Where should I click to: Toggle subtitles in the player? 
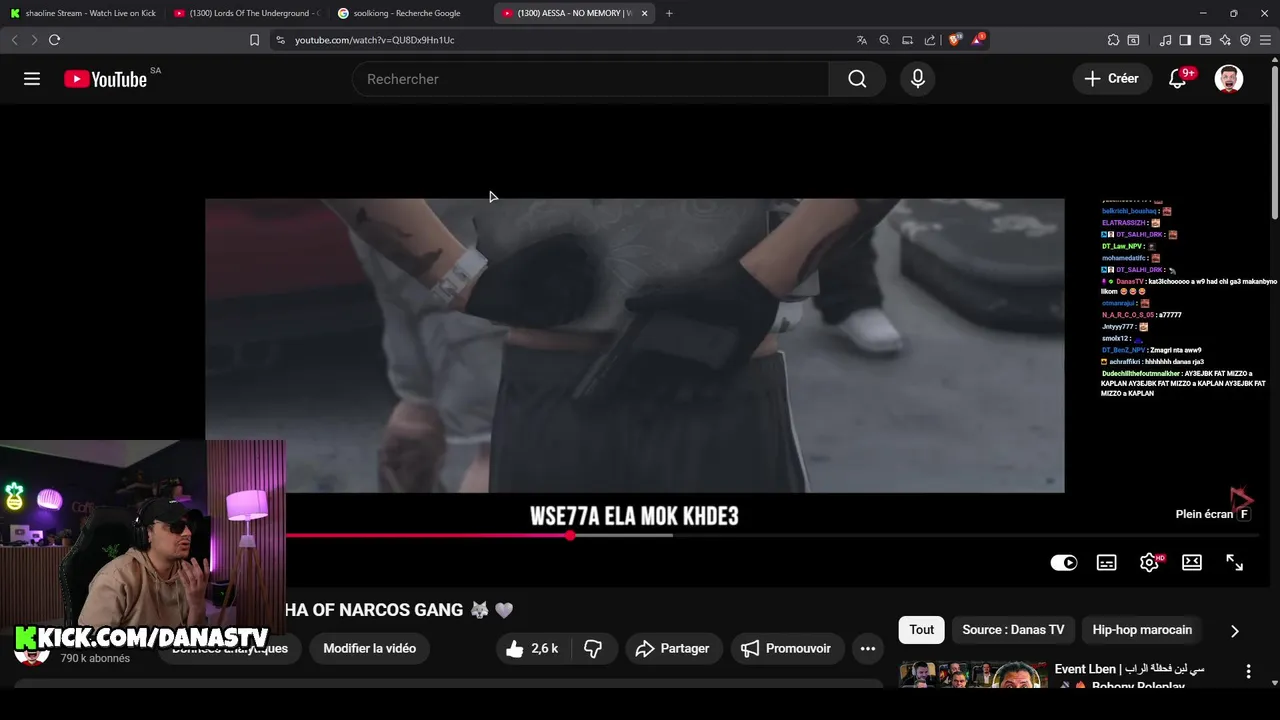coord(1106,562)
